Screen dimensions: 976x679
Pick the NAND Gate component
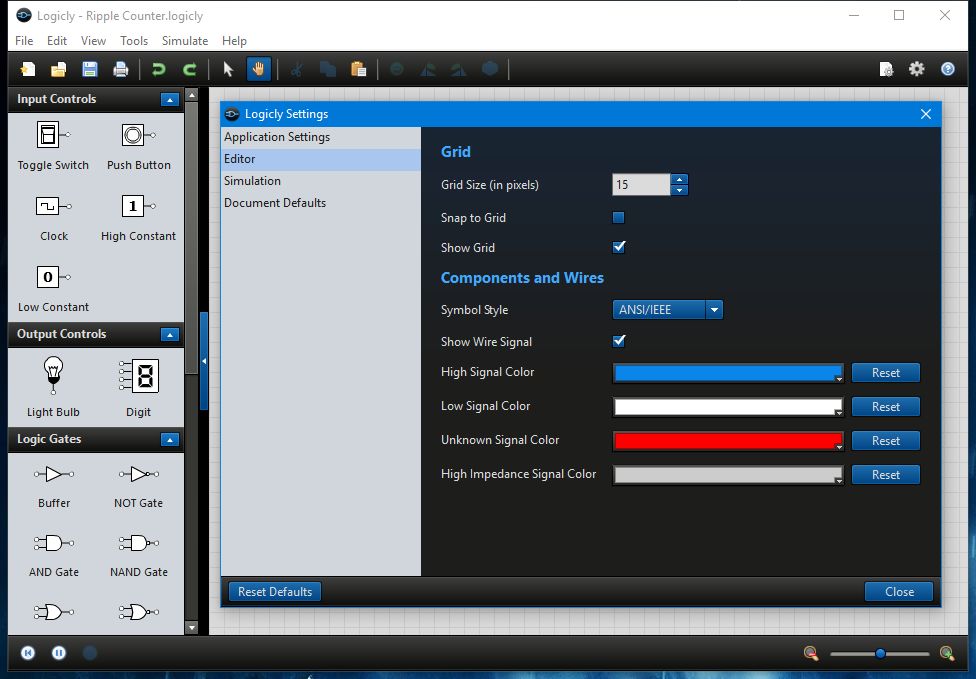pos(138,556)
